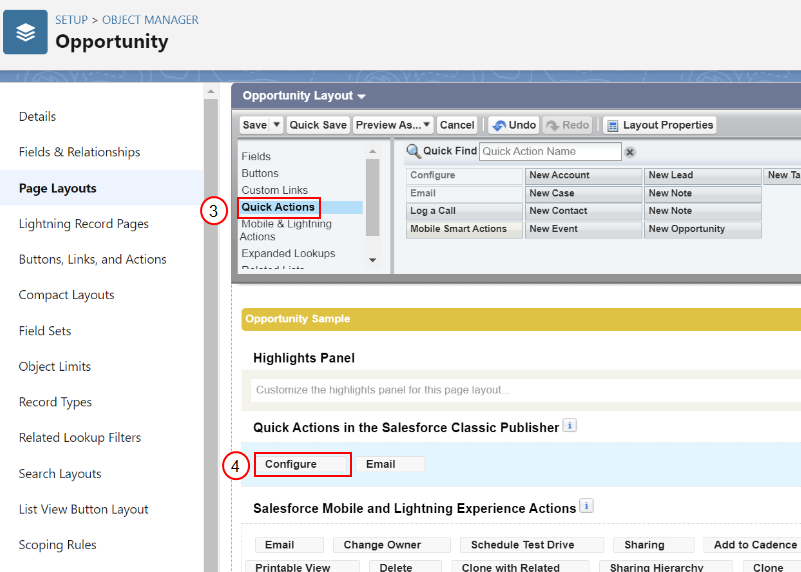Select New Lead palette action
This screenshot has width=801, height=572.
click(x=703, y=175)
